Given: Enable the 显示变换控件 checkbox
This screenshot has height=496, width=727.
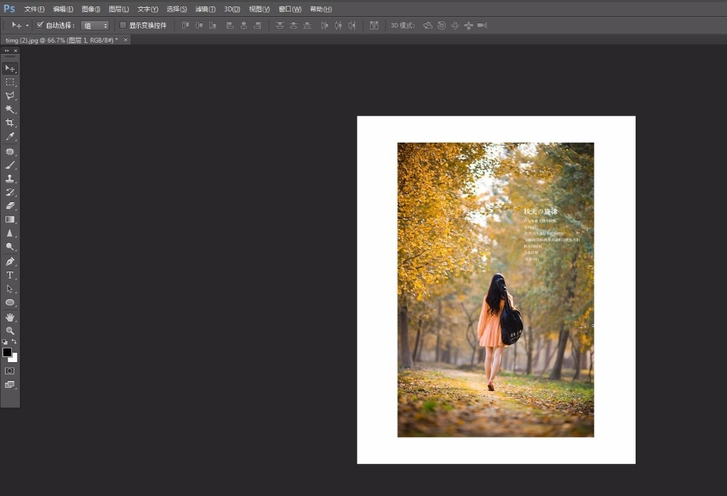Looking at the screenshot, I should point(123,25).
